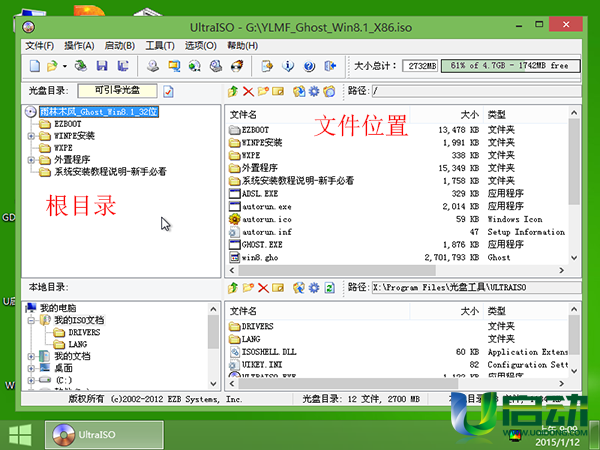
Task: Open the 选项(O) menu
Action: tap(201, 46)
